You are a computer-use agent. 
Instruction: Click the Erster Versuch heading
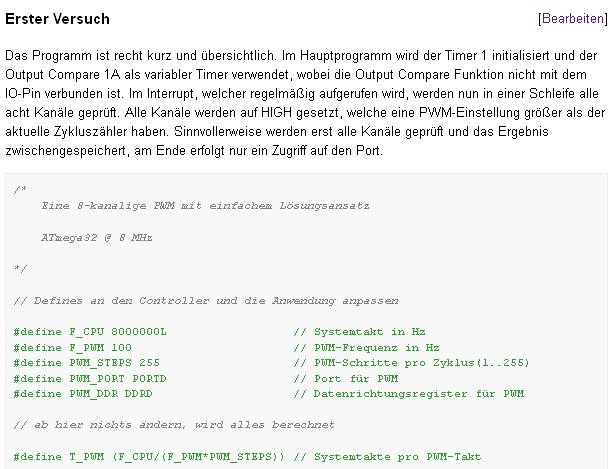click(57, 19)
